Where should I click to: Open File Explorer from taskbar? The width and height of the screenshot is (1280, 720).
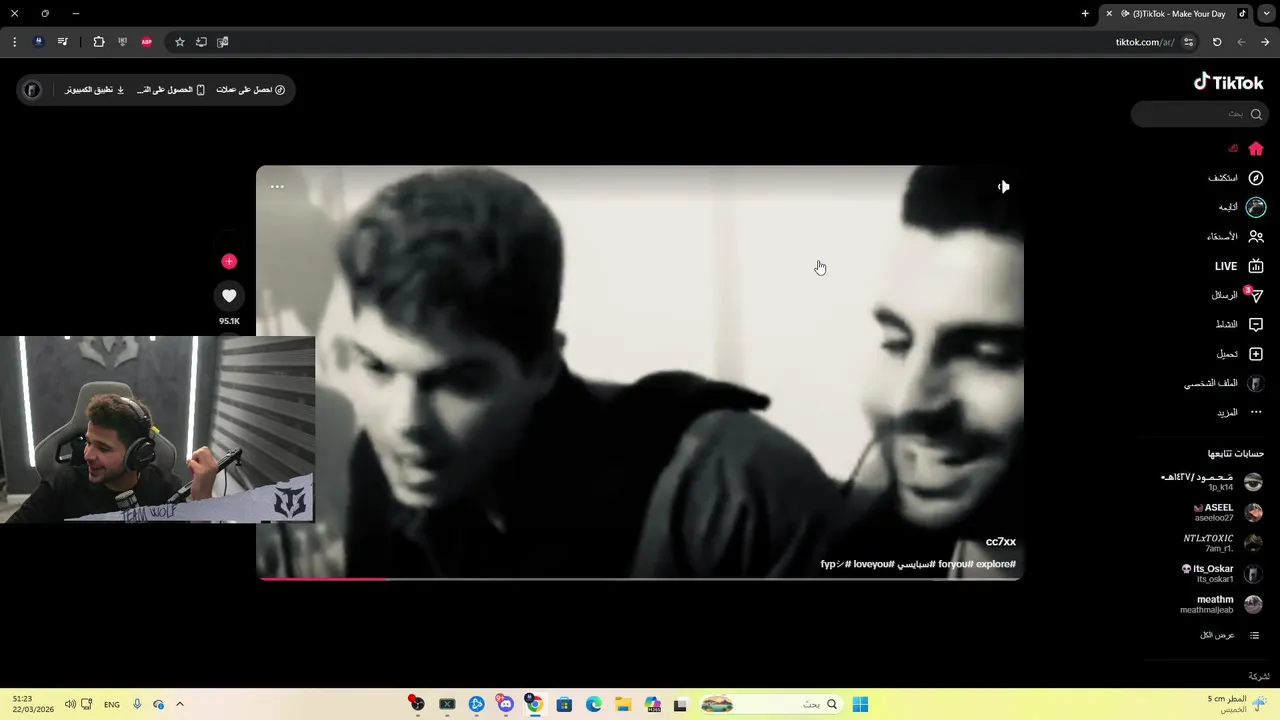coord(623,704)
